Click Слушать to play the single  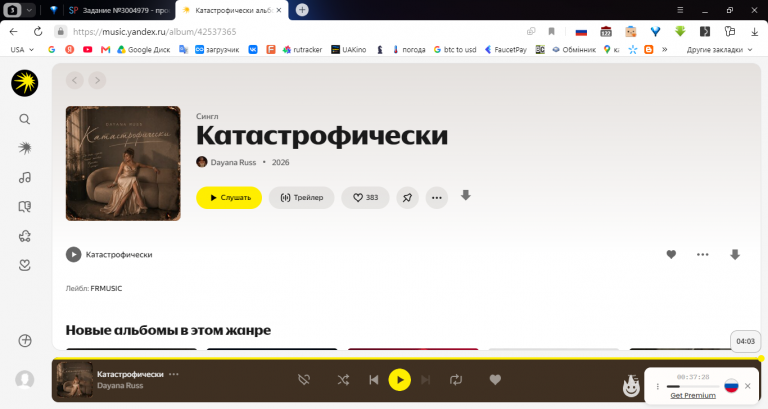click(229, 198)
